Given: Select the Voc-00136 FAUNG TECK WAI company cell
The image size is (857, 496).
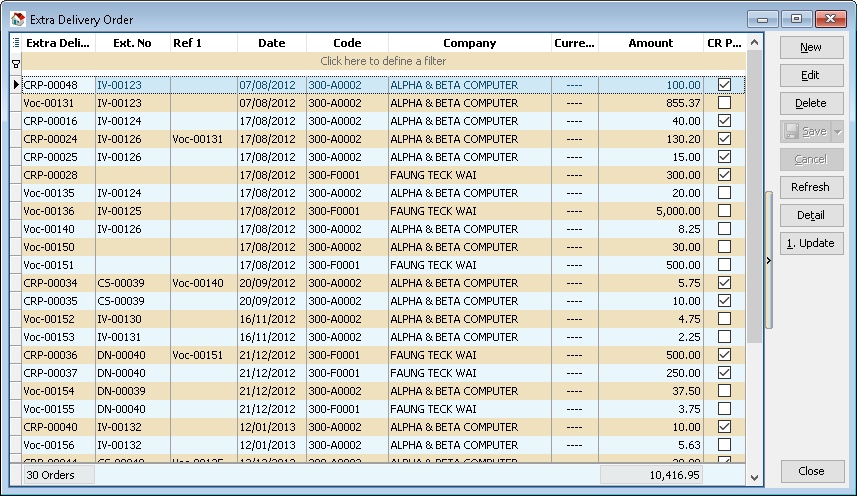Looking at the screenshot, I should 468,211.
